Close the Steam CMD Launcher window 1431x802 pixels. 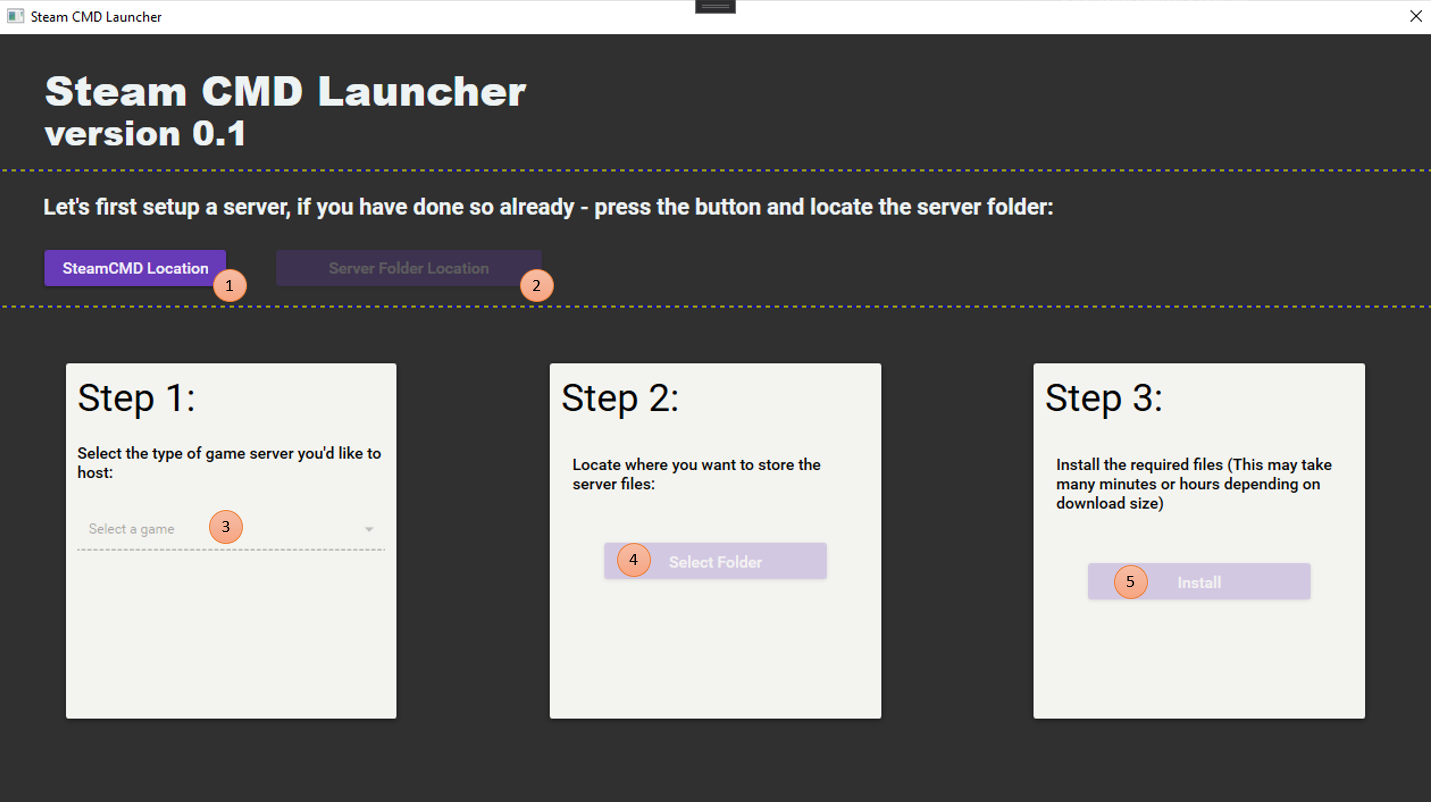point(1415,16)
